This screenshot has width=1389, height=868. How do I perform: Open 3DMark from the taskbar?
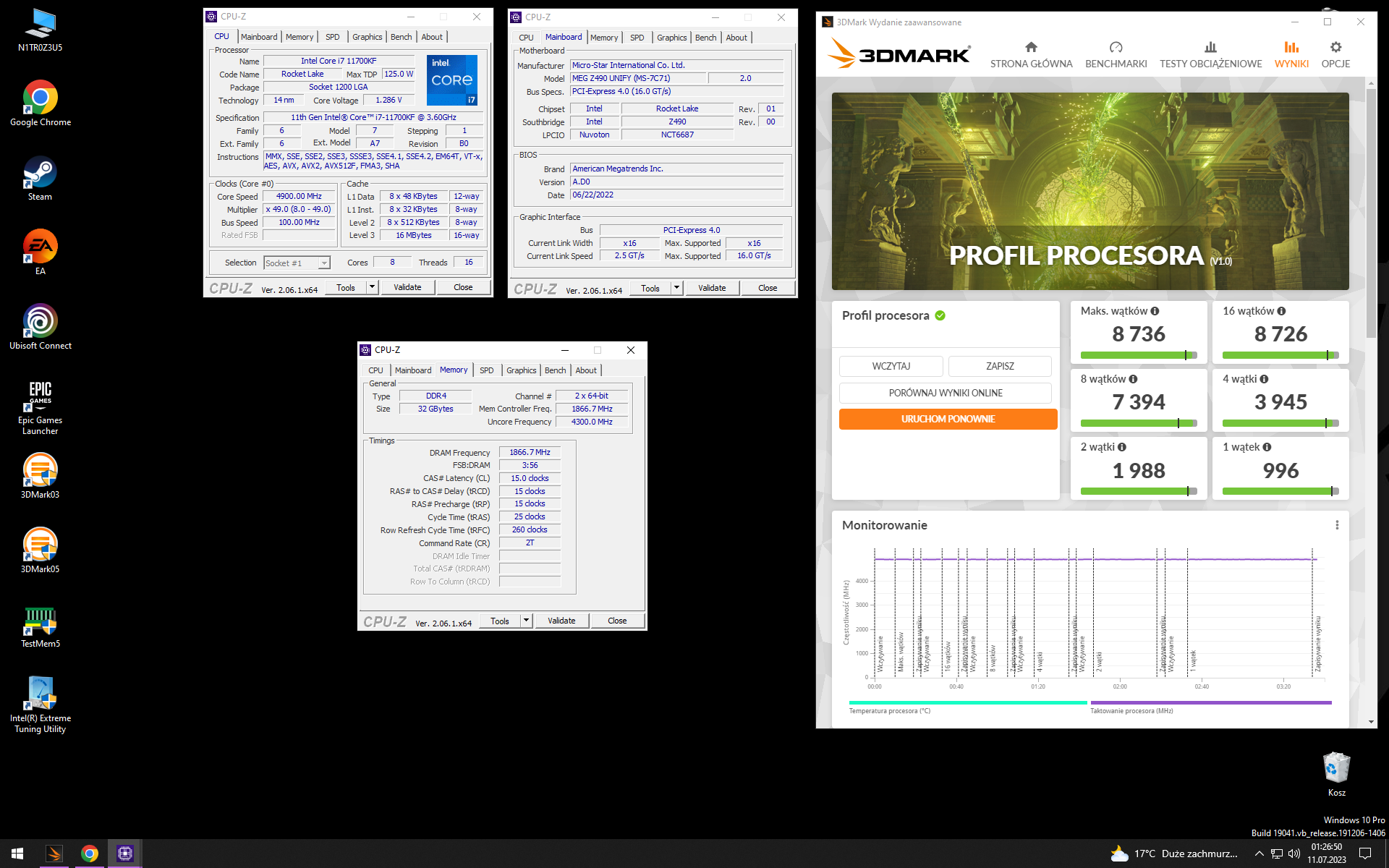(x=54, y=854)
